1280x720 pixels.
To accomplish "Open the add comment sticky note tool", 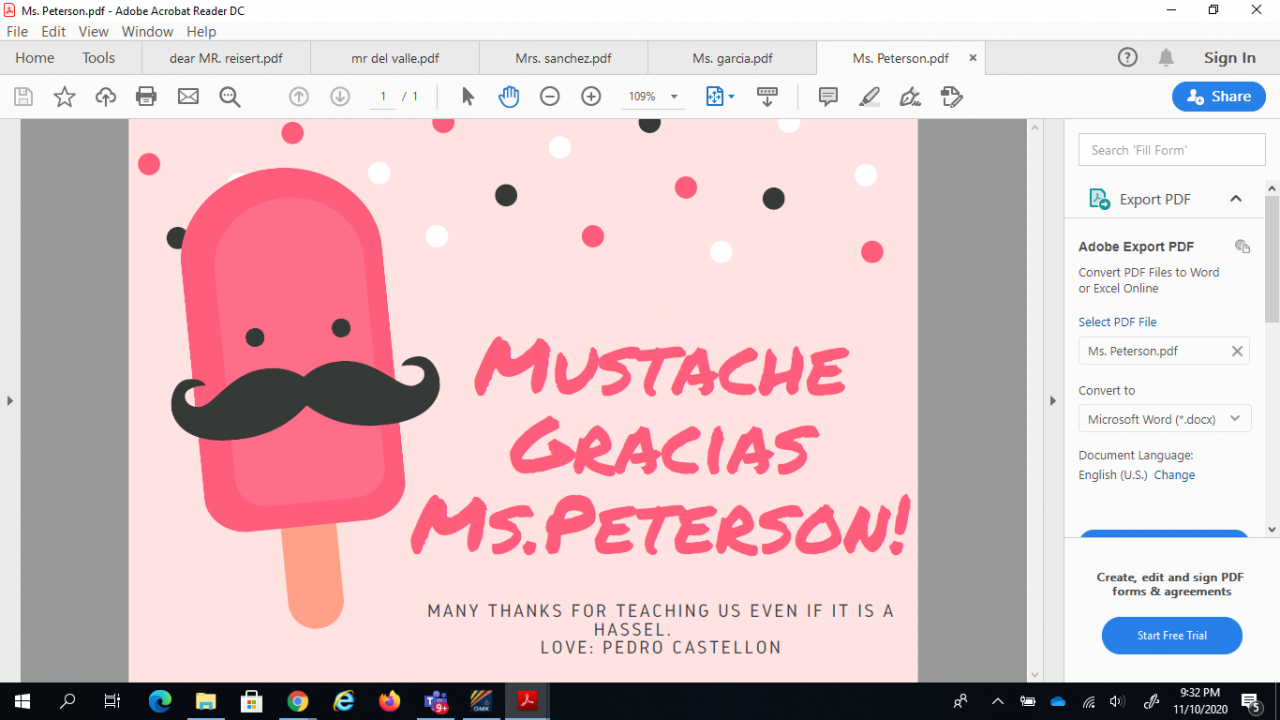I will click(828, 97).
